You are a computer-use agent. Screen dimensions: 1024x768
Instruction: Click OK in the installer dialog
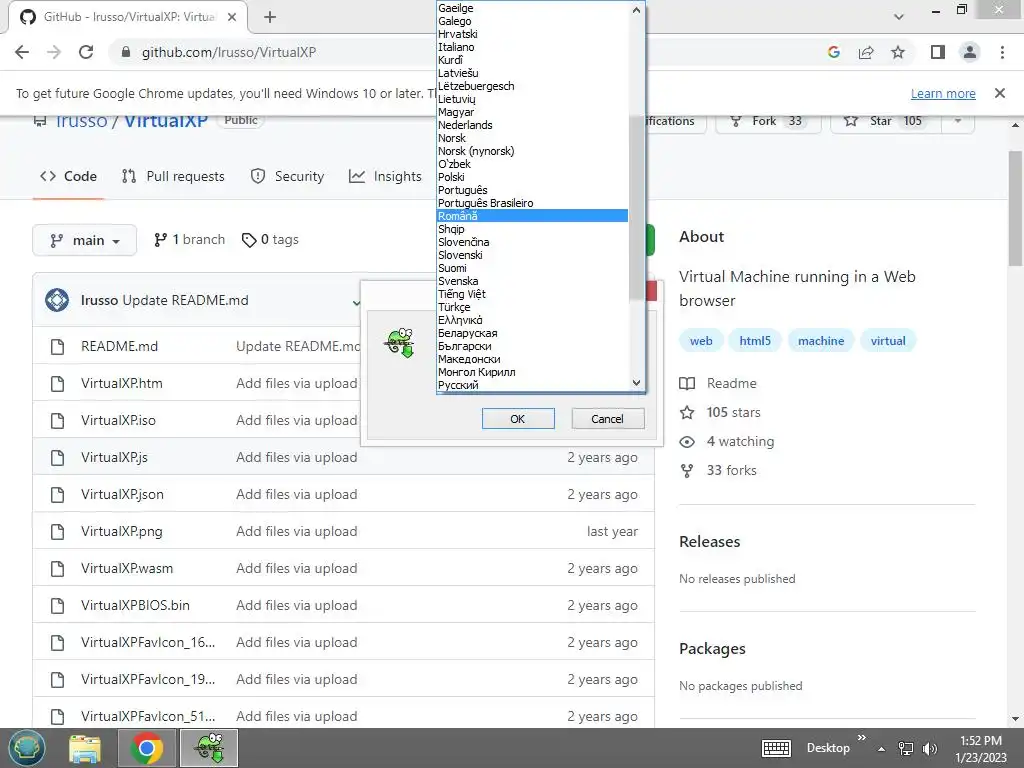518,419
